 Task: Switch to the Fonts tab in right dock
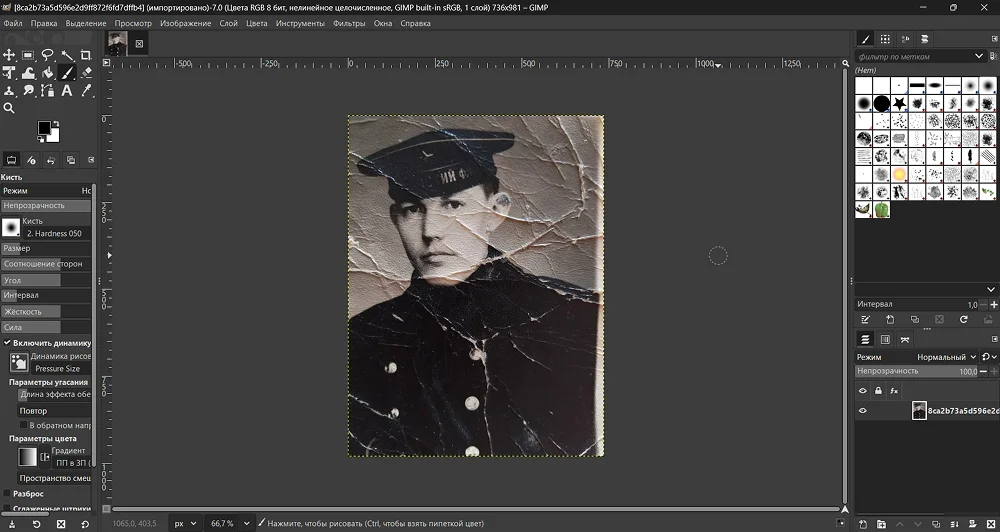pos(905,39)
